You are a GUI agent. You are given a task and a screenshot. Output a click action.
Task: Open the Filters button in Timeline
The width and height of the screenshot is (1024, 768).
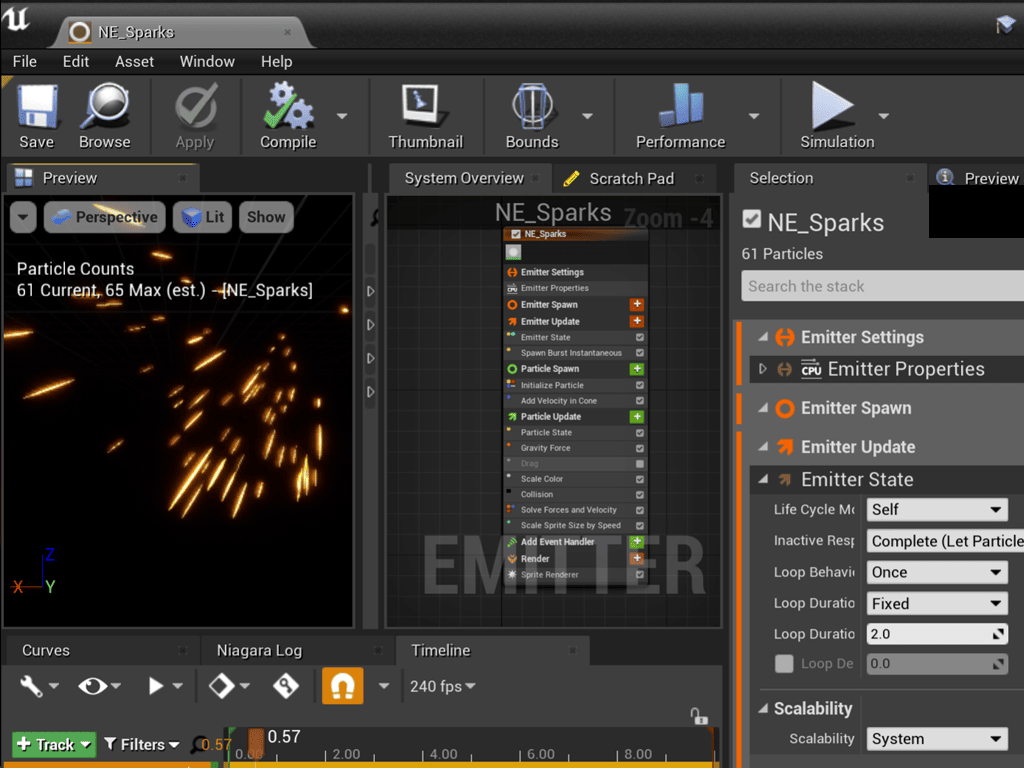[141, 744]
